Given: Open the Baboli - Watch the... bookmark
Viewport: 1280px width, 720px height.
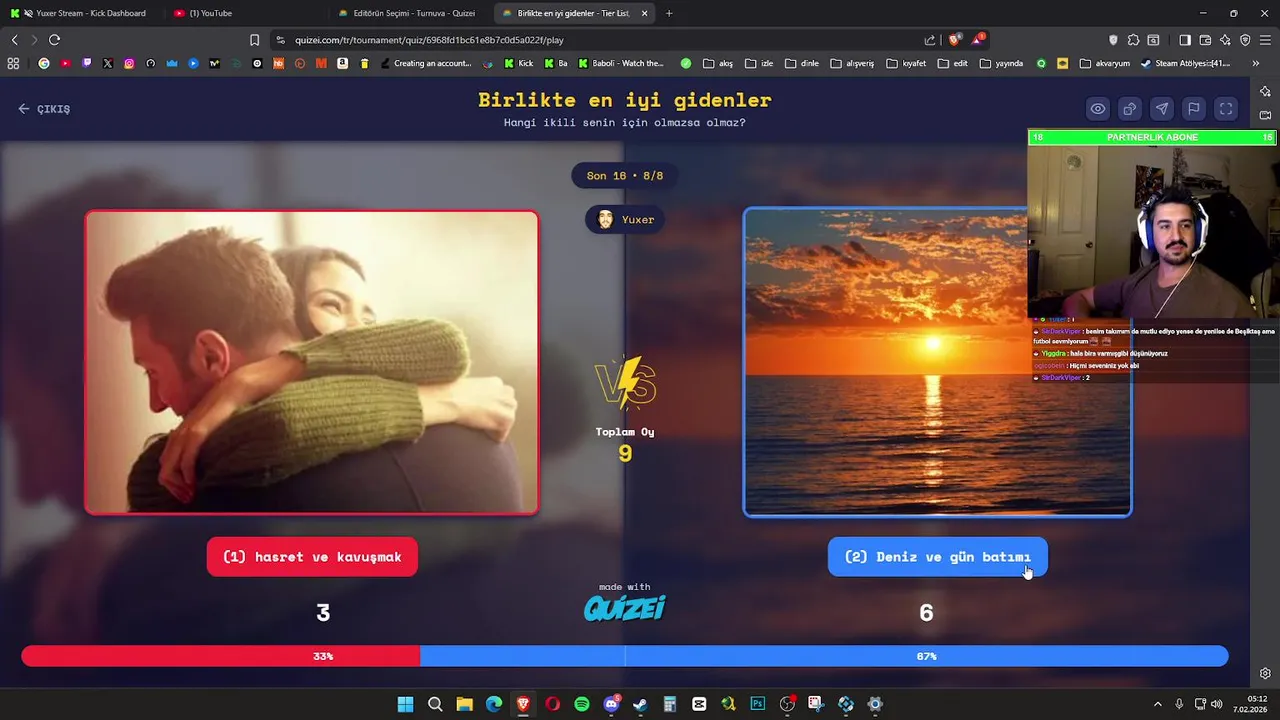Looking at the screenshot, I should coord(621,63).
